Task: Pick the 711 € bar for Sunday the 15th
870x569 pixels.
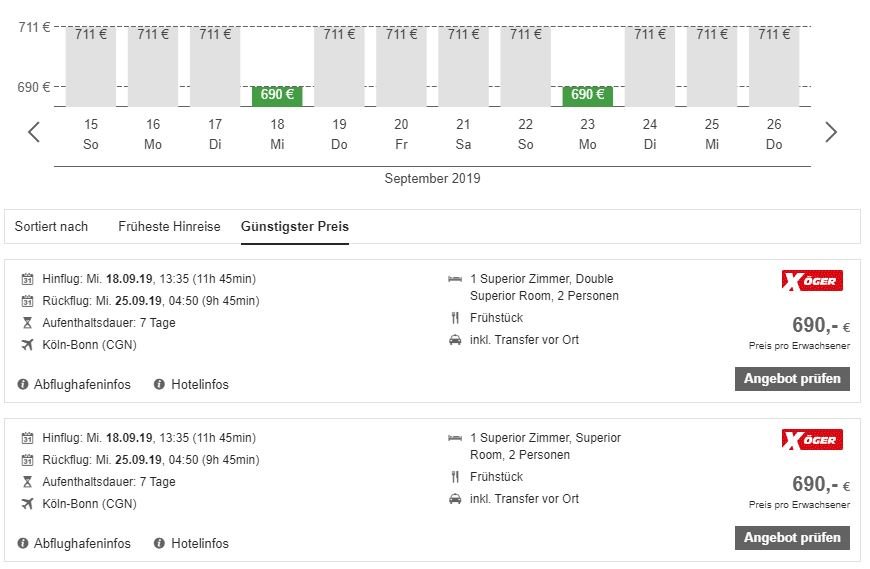Action: click(91, 66)
